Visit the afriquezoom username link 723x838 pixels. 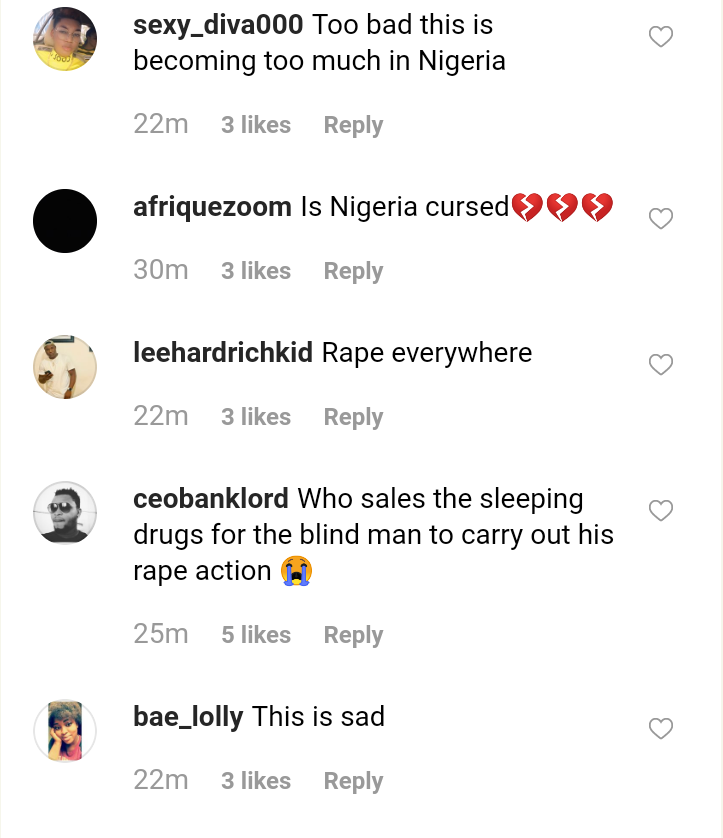tap(212, 207)
